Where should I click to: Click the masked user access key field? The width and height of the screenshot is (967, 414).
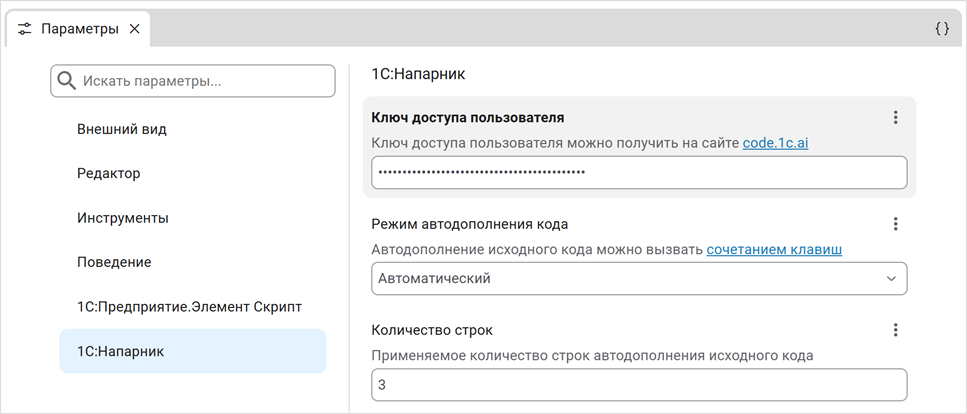point(639,172)
